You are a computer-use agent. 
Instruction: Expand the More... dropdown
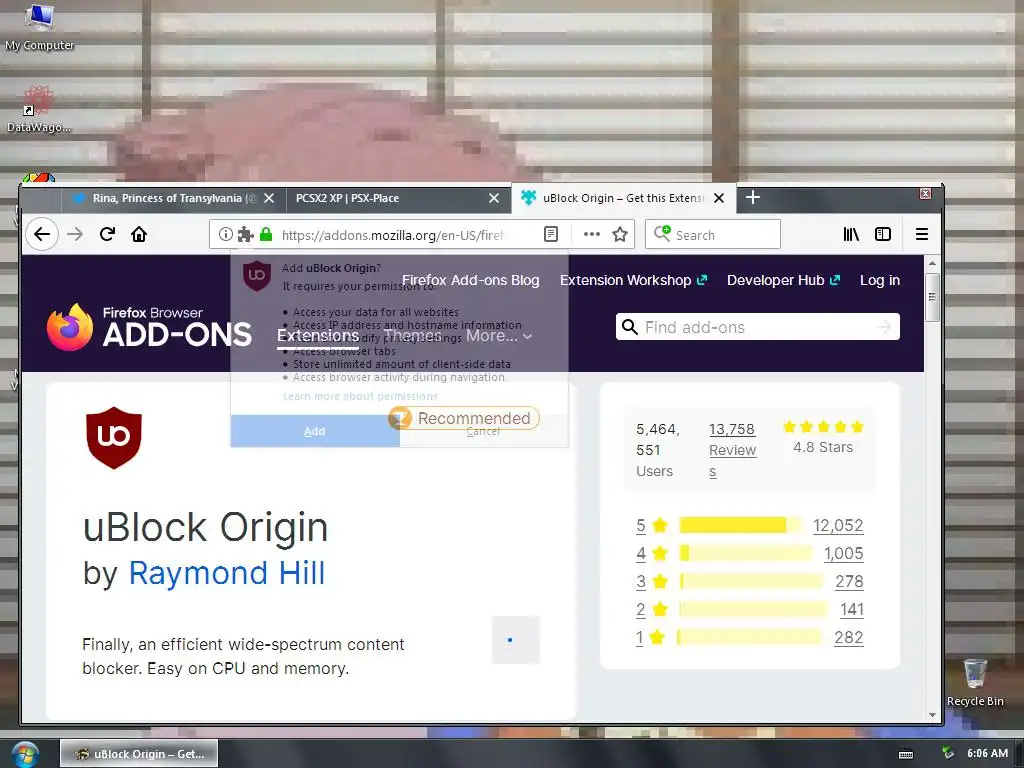499,336
